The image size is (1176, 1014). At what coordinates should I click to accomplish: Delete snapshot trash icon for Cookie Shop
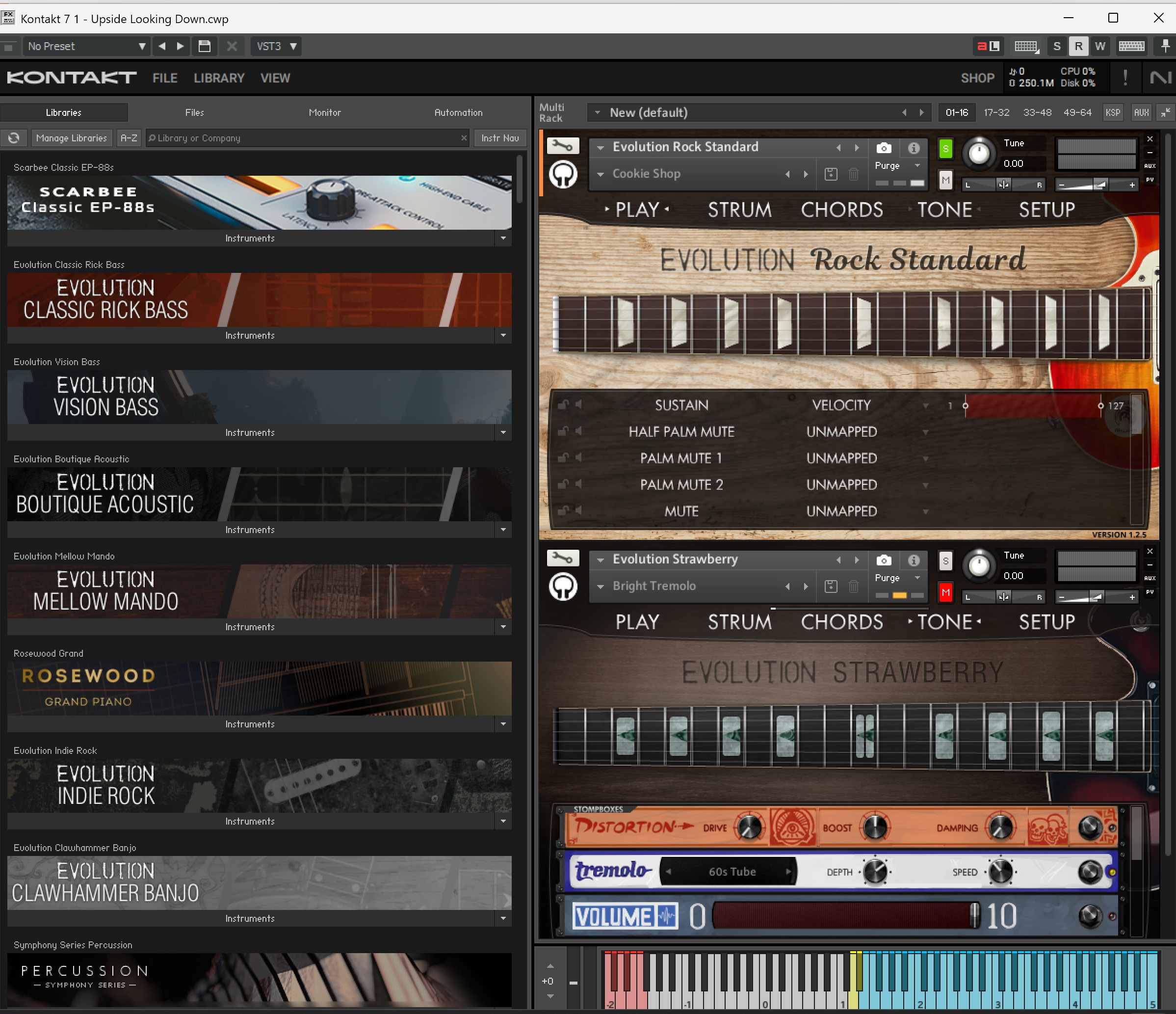coord(853,174)
